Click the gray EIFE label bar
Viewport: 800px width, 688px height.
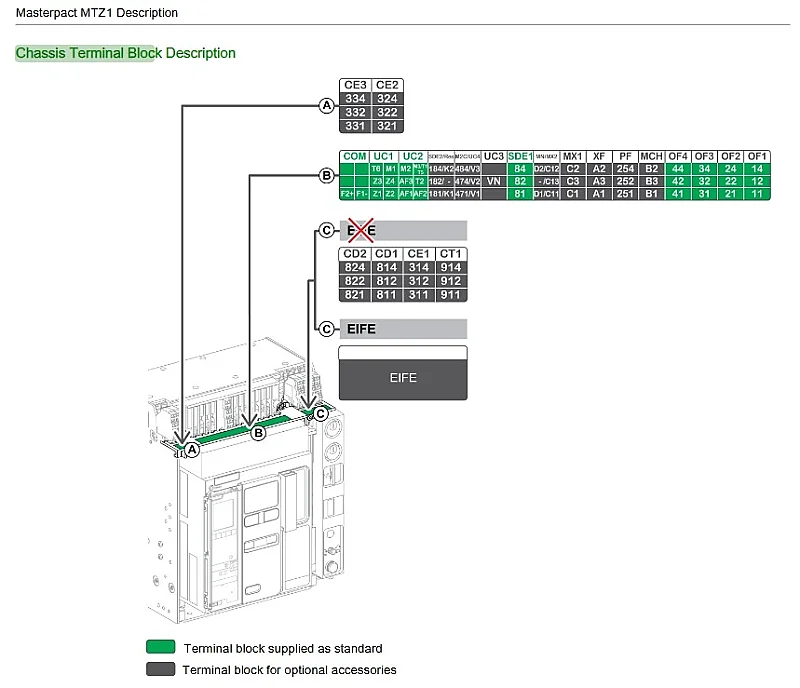coord(403,329)
